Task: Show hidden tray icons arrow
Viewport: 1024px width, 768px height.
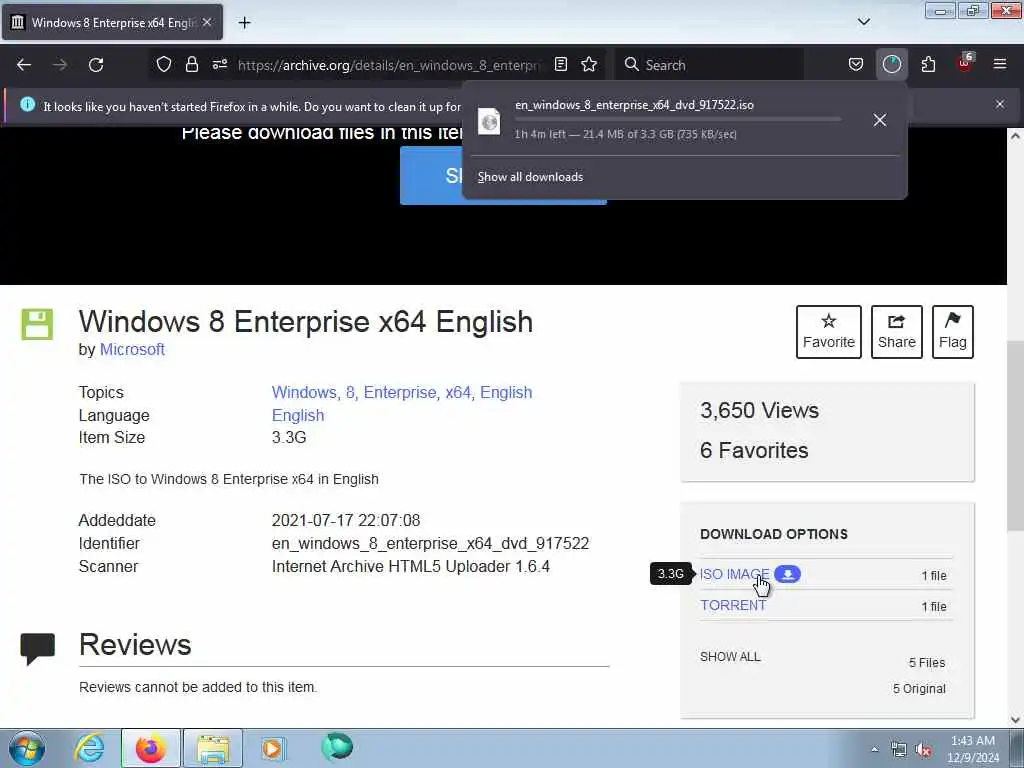Action: (874, 749)
